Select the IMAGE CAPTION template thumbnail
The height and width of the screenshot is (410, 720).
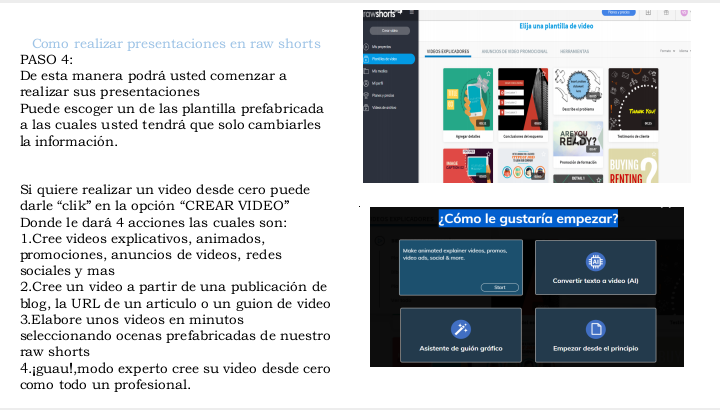467,166
